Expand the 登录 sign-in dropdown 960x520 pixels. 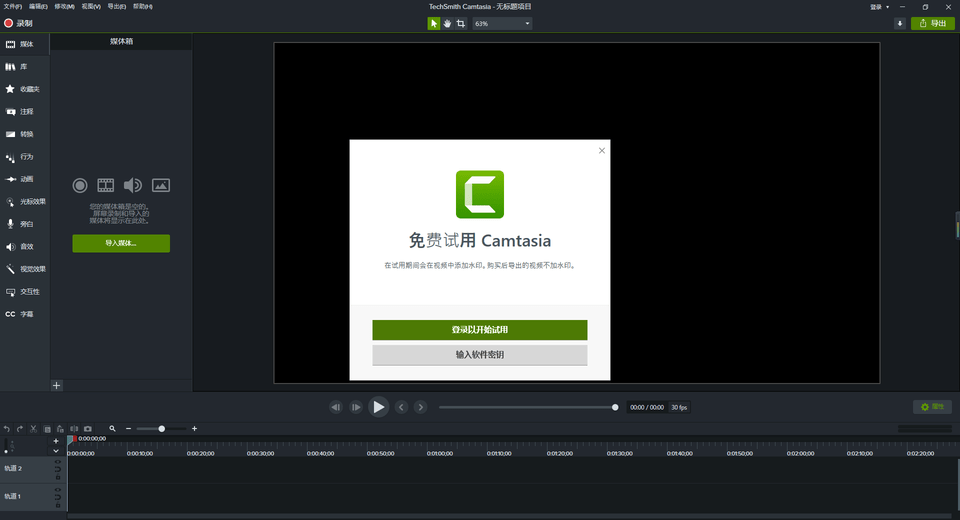pos(879,7)
